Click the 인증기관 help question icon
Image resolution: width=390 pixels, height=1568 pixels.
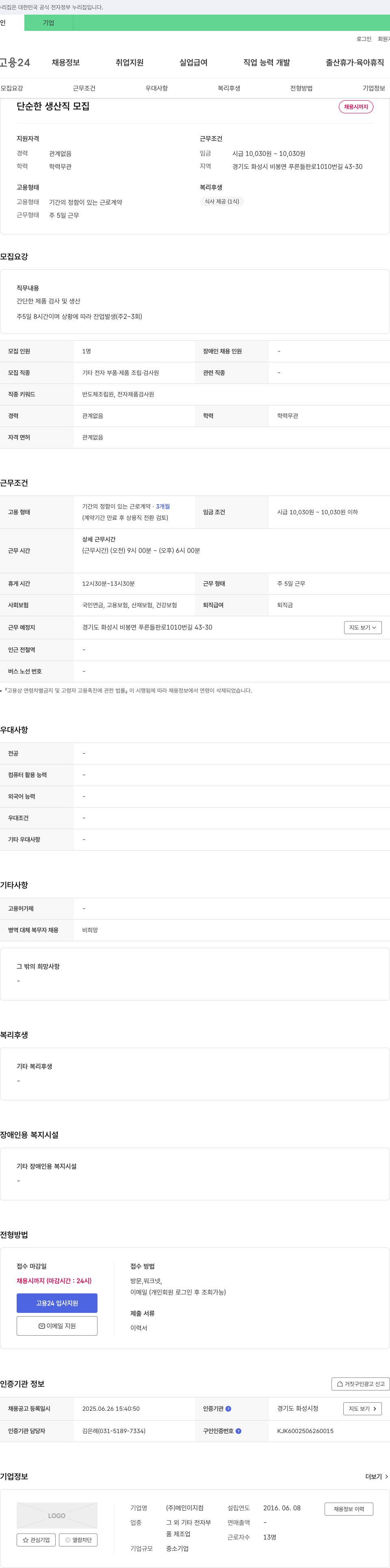coord(228,1408)
